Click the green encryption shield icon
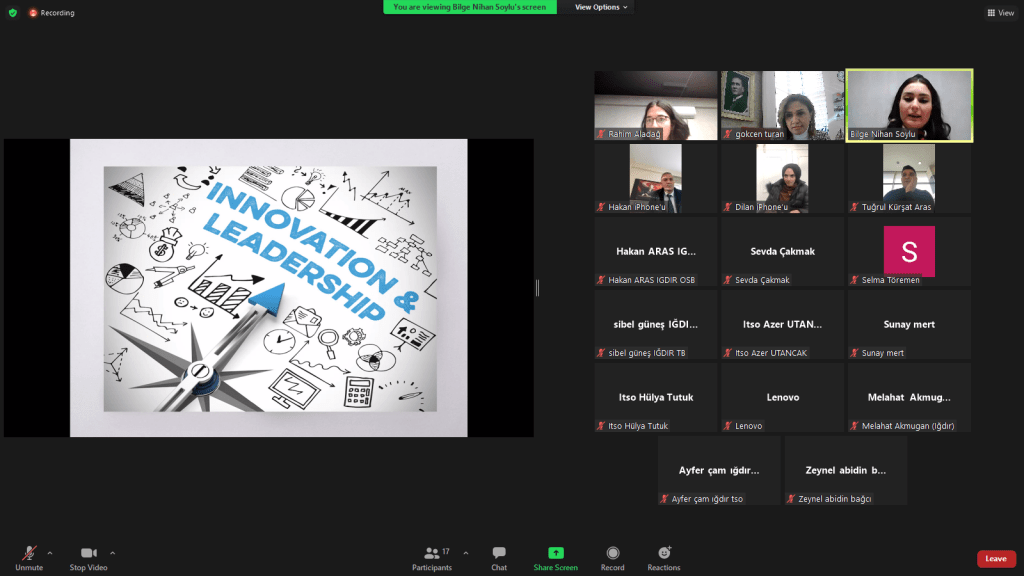 click(13, 13)
